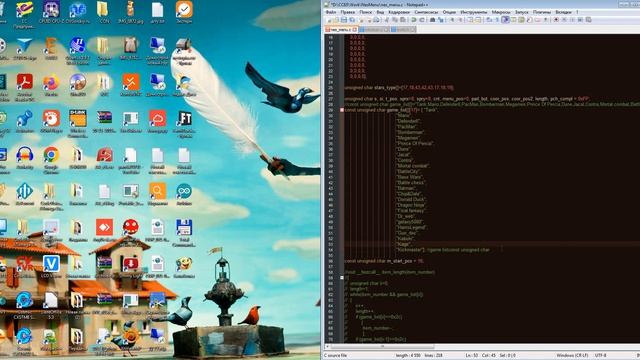
Task: Open the Плагины menu
Action: click(x=542, y=12)
